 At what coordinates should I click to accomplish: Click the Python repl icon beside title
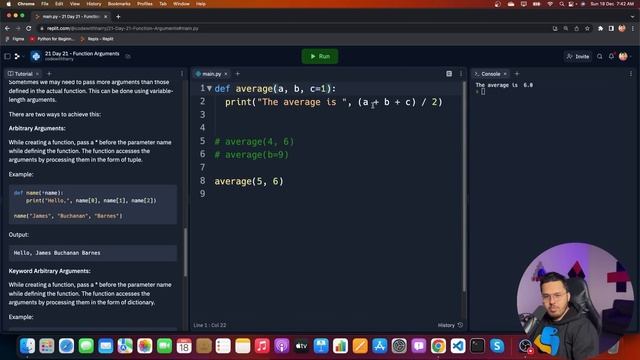pyautogui.click(x=36, y=56)
